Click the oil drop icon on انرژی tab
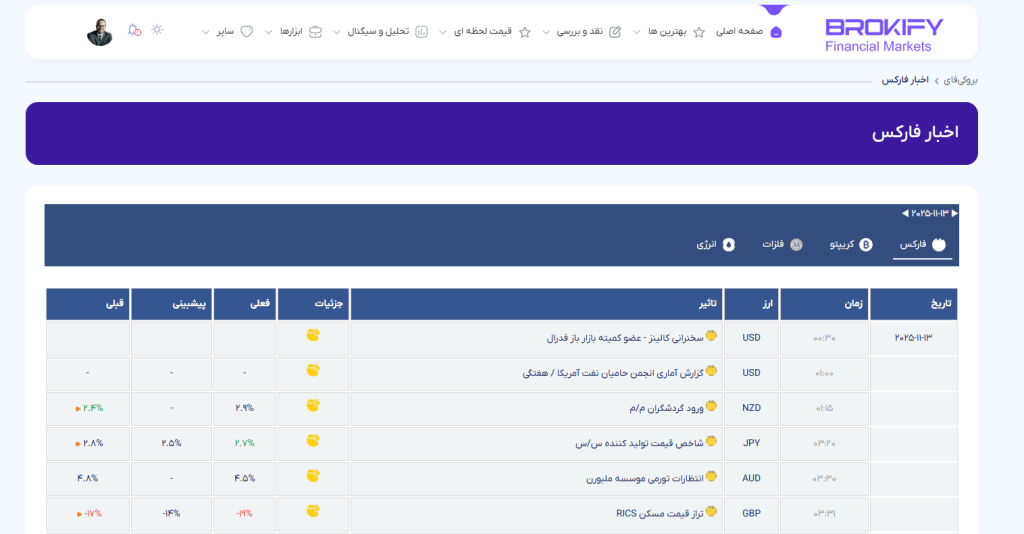This screenshot has width=1024, height=534. pyautogui.click(x=728, y=245)
